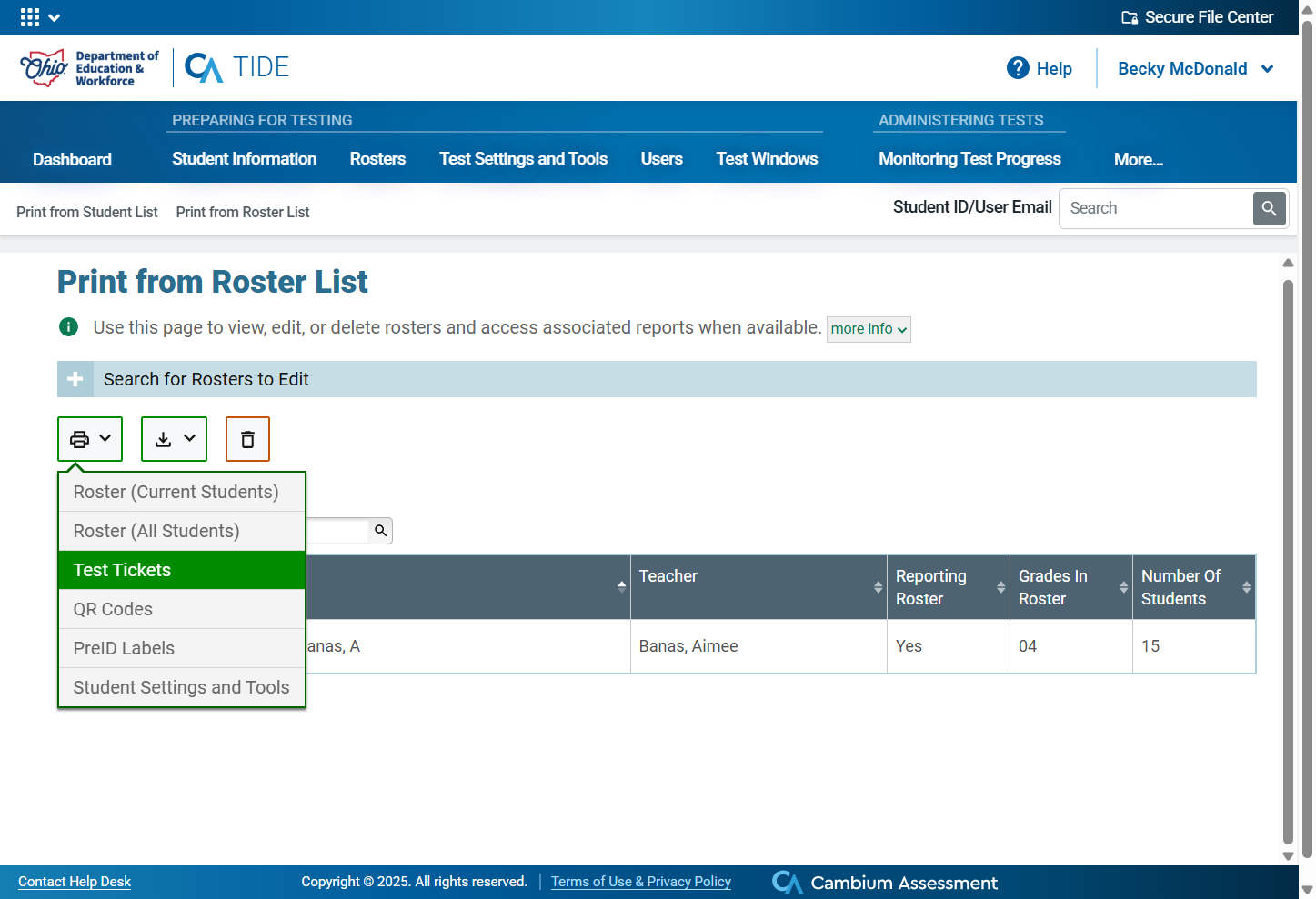Click the CA TIDE logo
This screenshot has height=899, width=1316.
point(236,67)
